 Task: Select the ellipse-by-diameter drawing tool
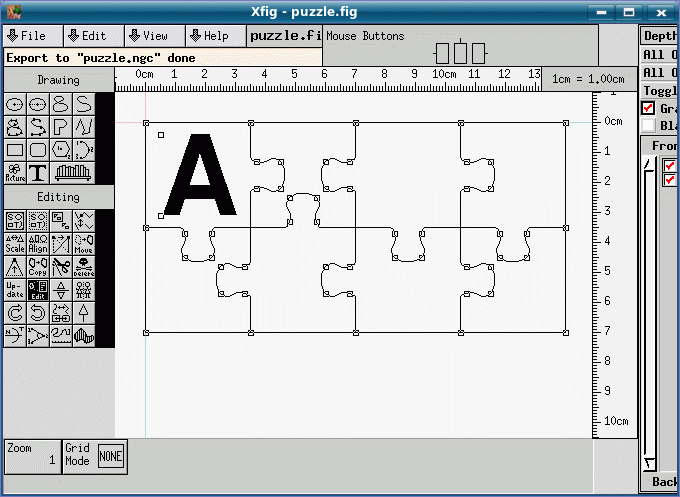pos(38,105)
